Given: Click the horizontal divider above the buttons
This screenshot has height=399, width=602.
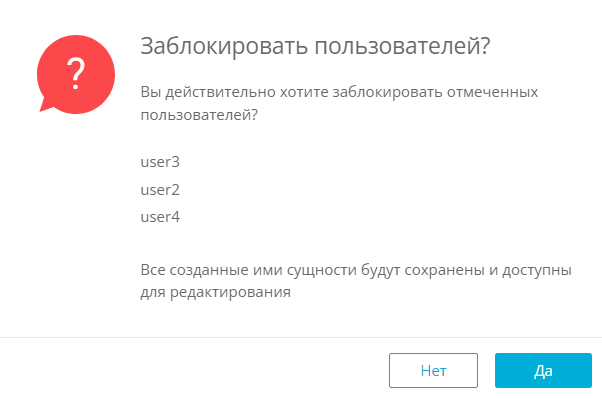Looking at the screenshot, I should 301,338.
